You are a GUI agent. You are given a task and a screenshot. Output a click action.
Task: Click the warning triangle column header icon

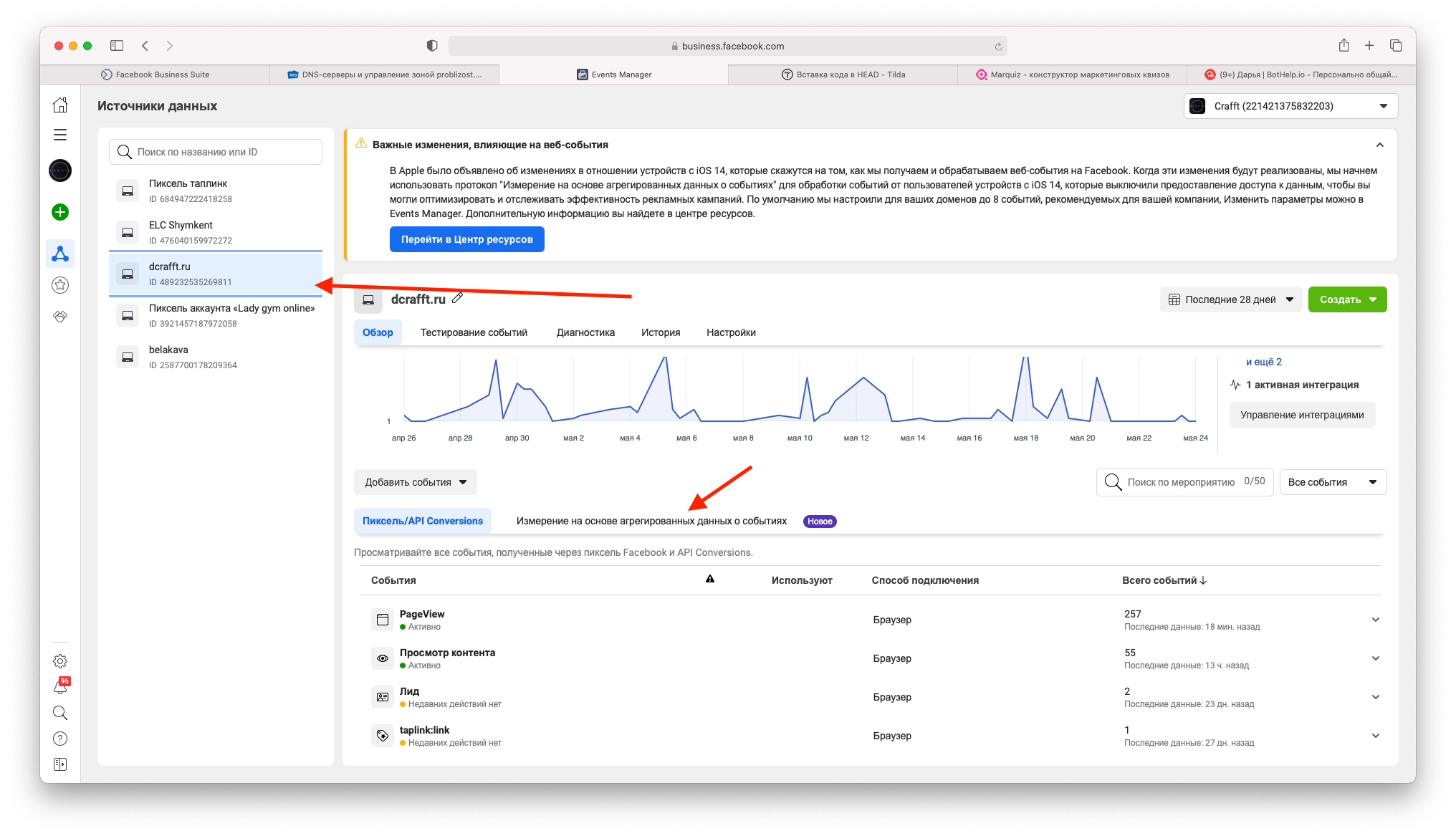click(x=710, y=579)
